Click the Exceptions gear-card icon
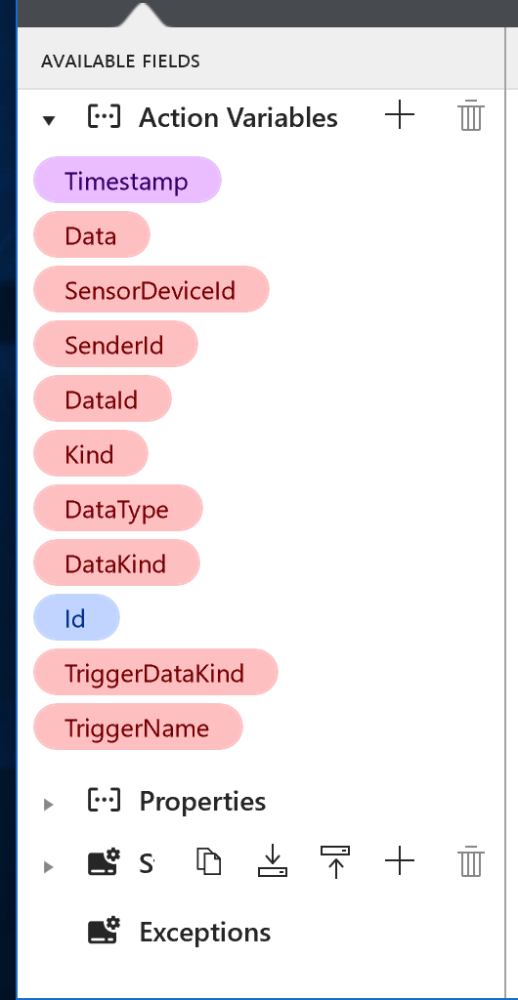Image resolution: width=518 pixels, height=1000 pixels. point(103,930)
